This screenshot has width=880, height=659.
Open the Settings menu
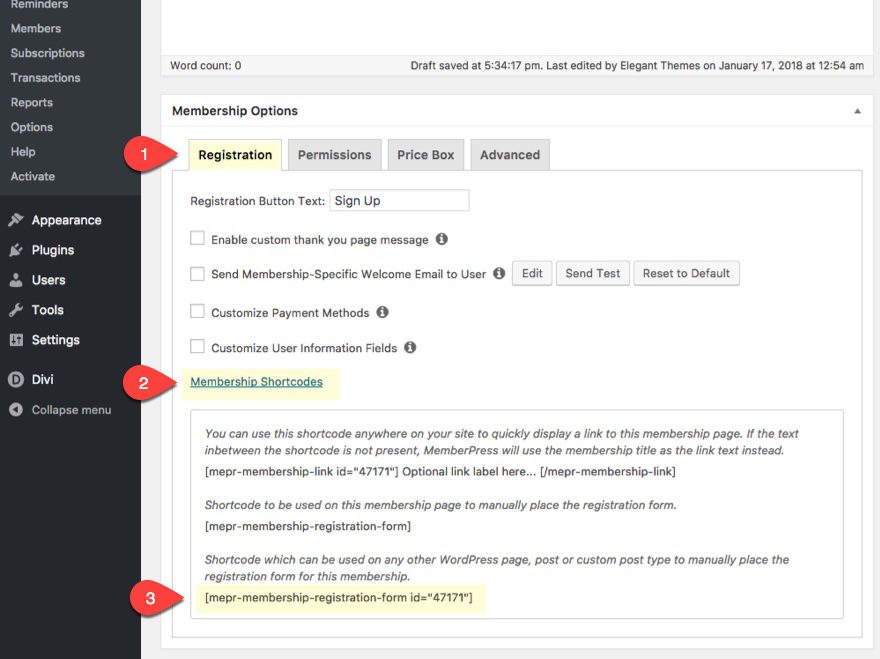[x=56, y=340]
